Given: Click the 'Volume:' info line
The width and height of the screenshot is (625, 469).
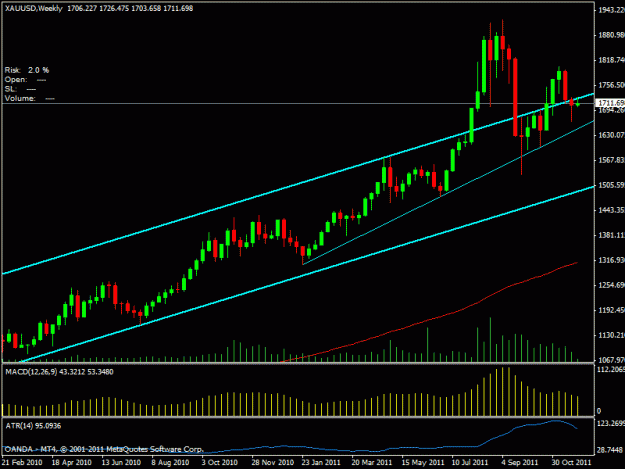Looking at the screenshot, I should tap(29, 98).
